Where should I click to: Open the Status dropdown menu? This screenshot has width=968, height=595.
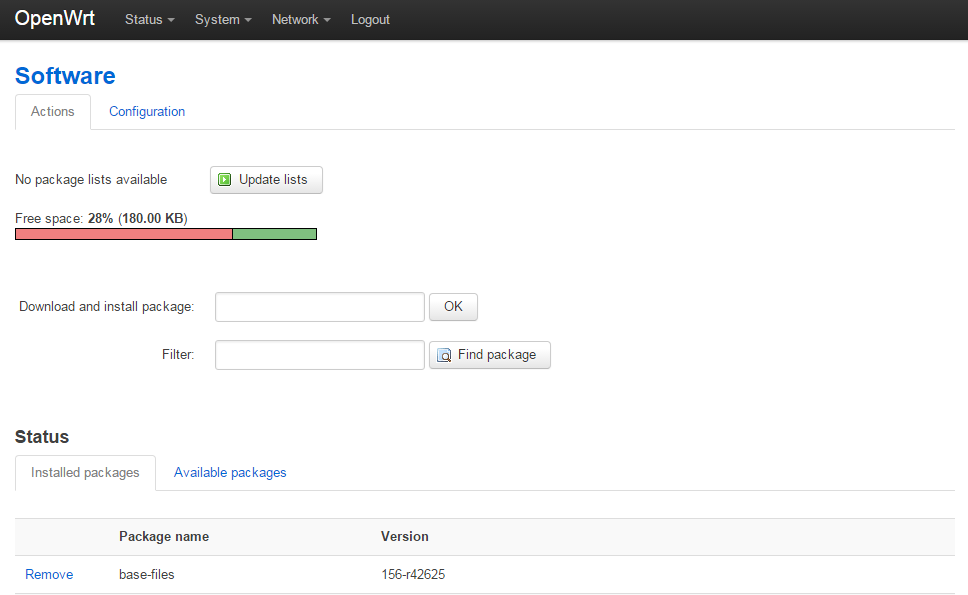(149, 20)
